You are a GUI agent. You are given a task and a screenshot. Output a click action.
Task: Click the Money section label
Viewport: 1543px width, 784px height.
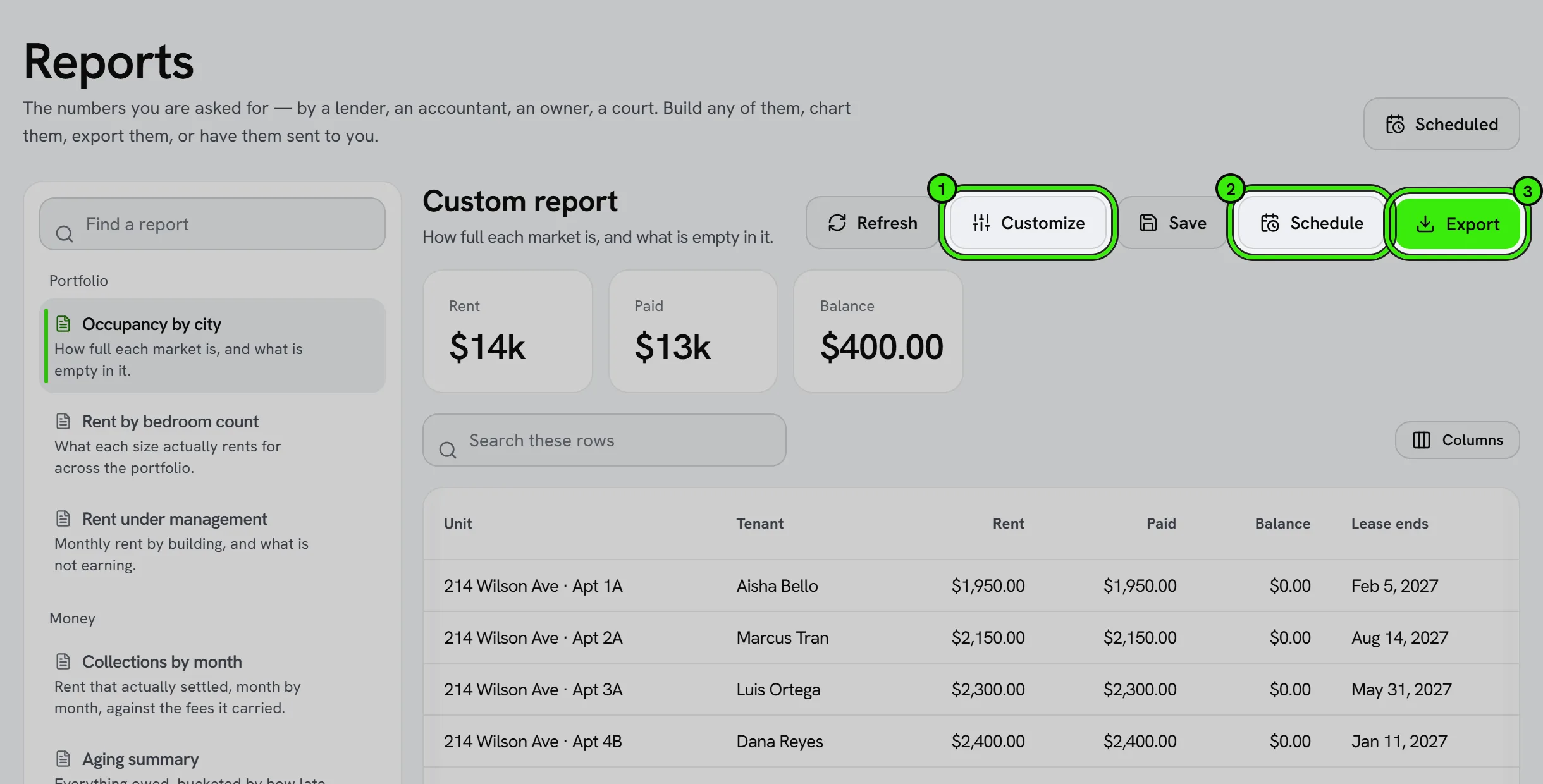click(x=72, y=618)
